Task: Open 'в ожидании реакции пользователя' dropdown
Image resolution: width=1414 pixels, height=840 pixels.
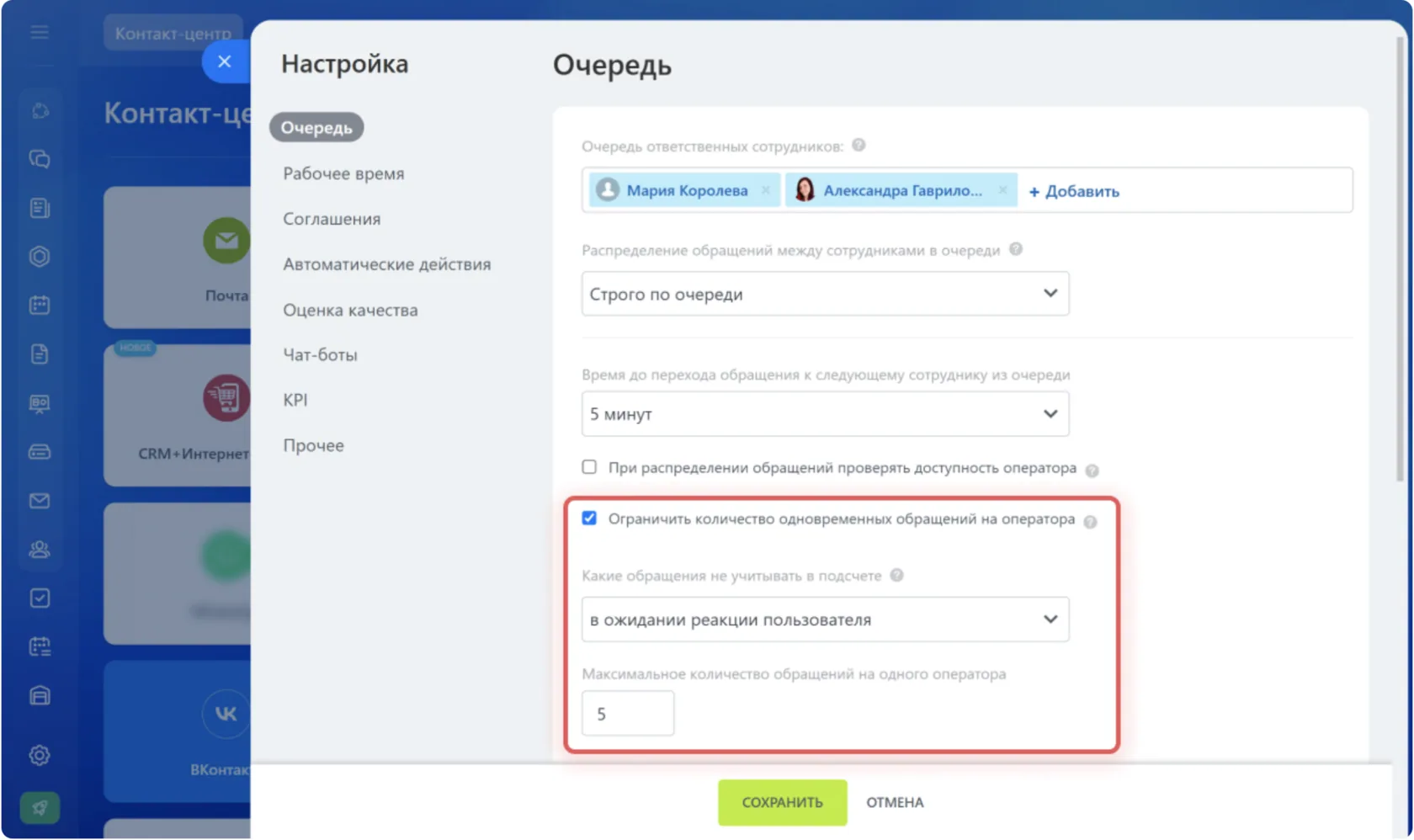Action: point(825,619)
